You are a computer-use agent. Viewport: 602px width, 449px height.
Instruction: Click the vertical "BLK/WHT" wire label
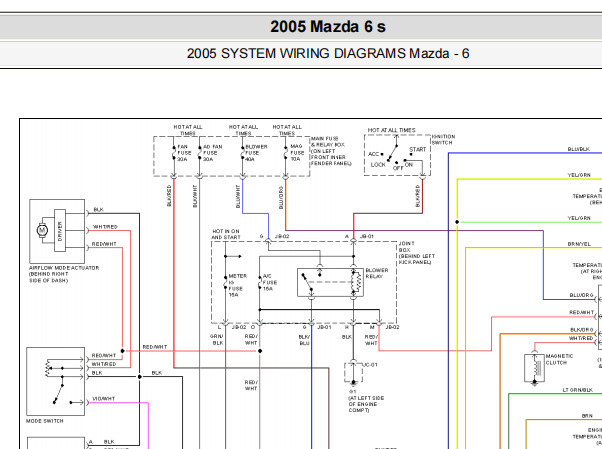coord(195,196)
